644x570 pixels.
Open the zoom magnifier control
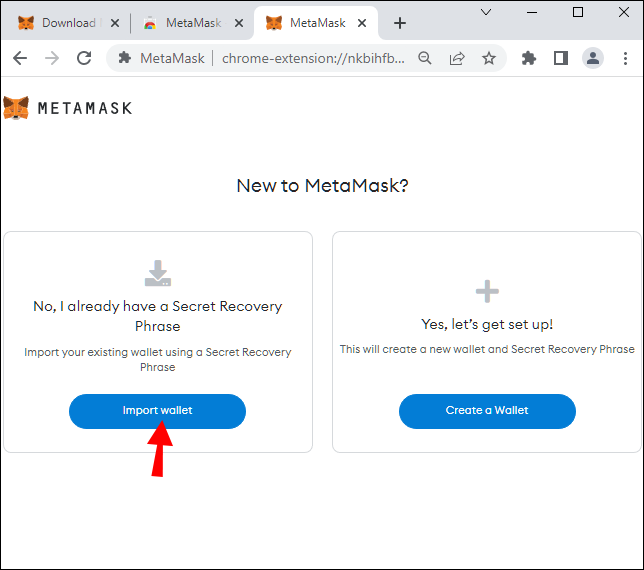pos(425,58)
